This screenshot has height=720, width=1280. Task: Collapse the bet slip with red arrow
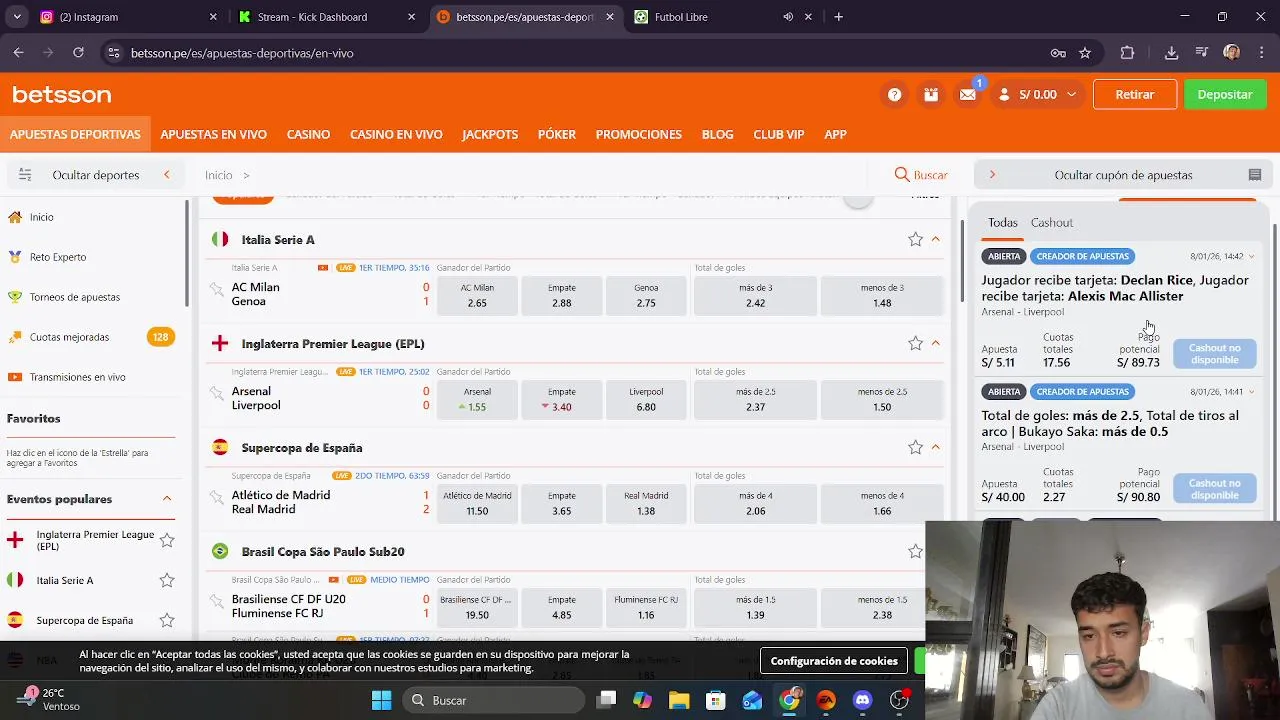pyautogui.click(x=992, y=175)
